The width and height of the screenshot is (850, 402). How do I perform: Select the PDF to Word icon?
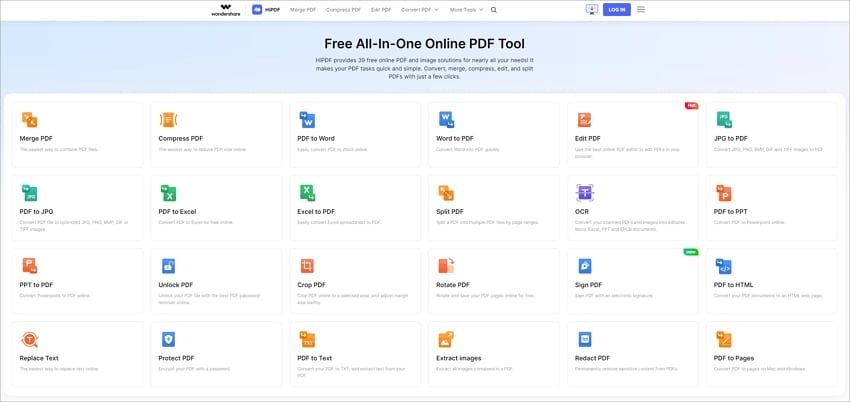[x=308, y=119]
